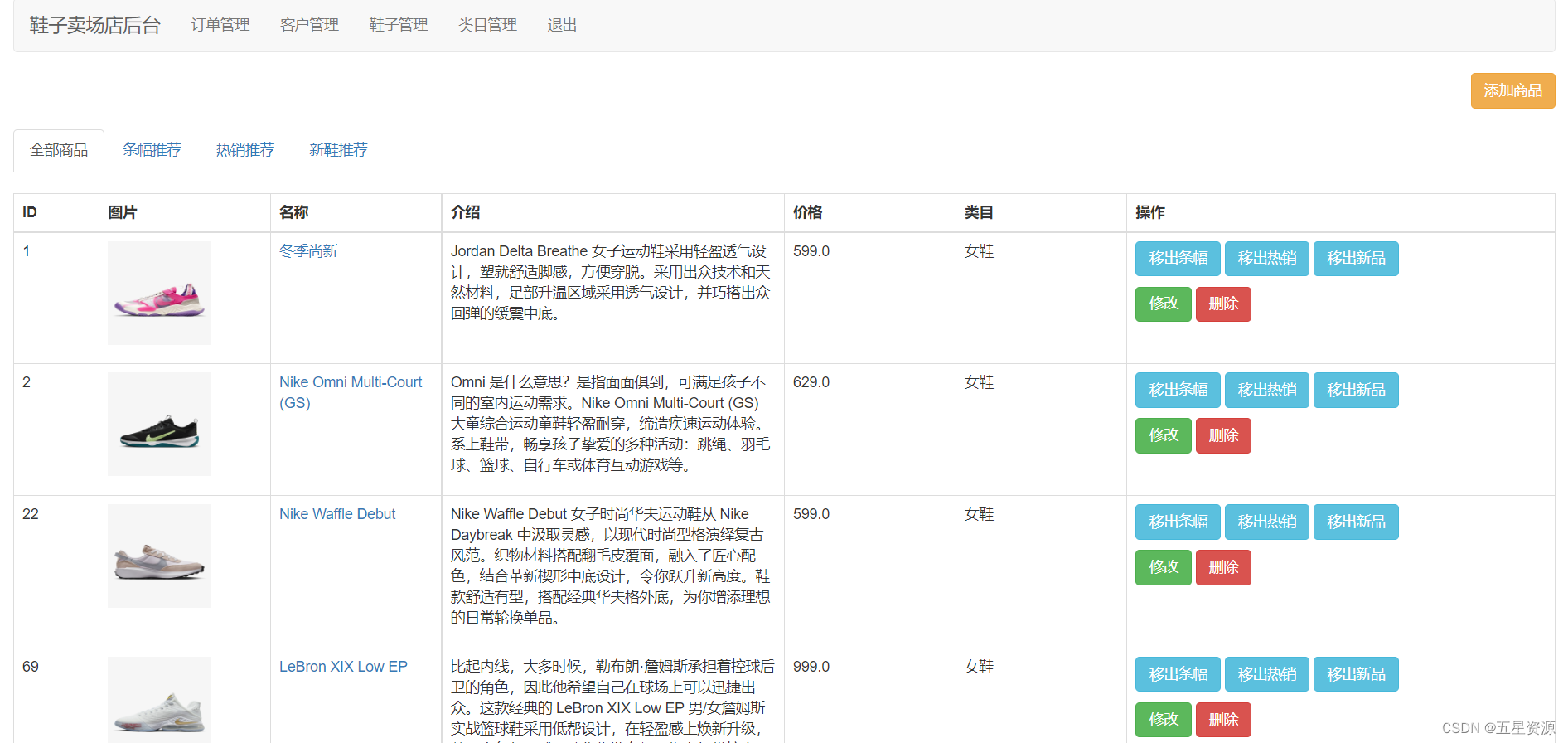The width and height of the screenshot is (1568, 743).
Task: Open the 冬季尚新 product link
Action: [308, 251]
